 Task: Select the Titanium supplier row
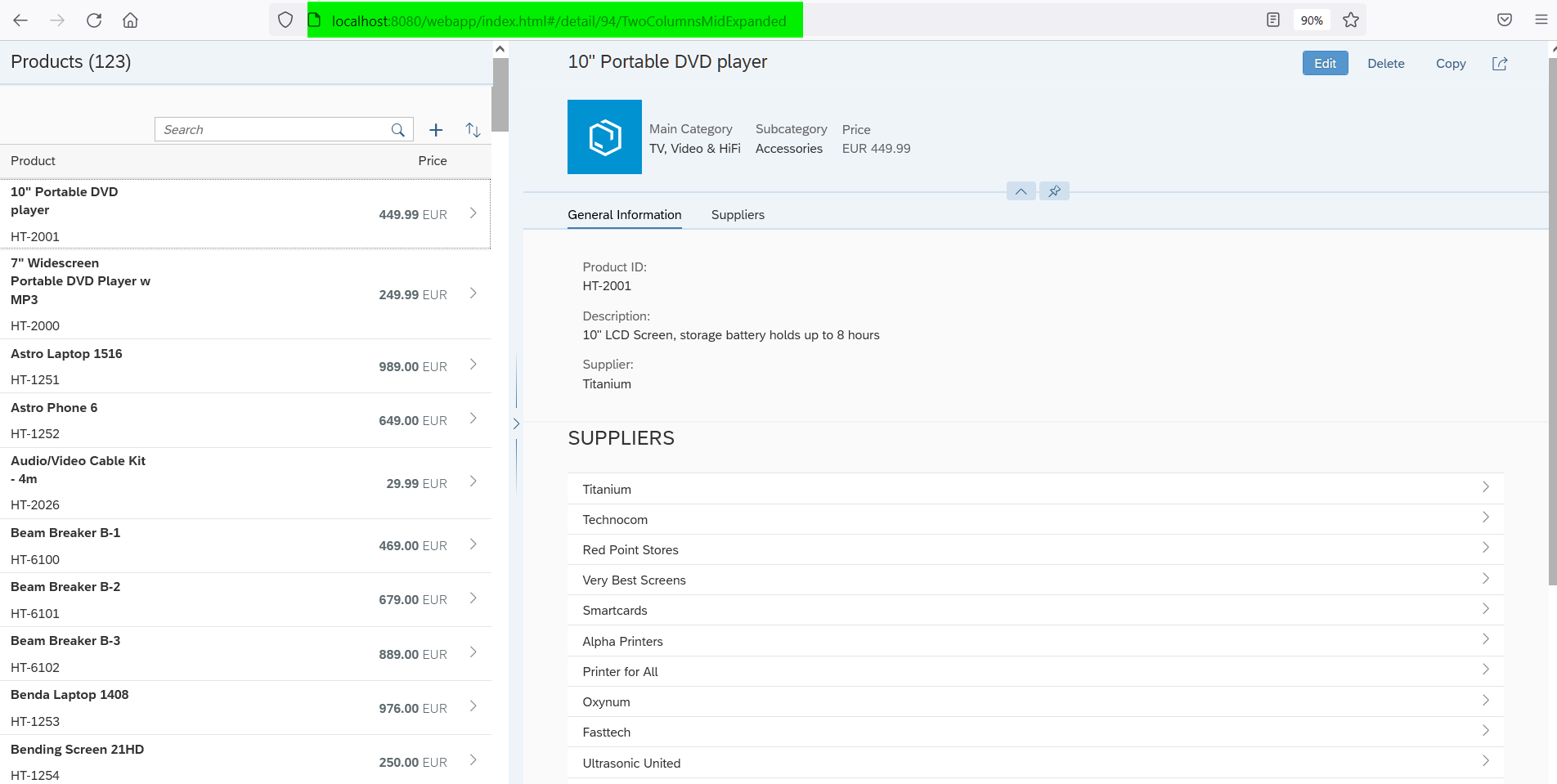1035,489
